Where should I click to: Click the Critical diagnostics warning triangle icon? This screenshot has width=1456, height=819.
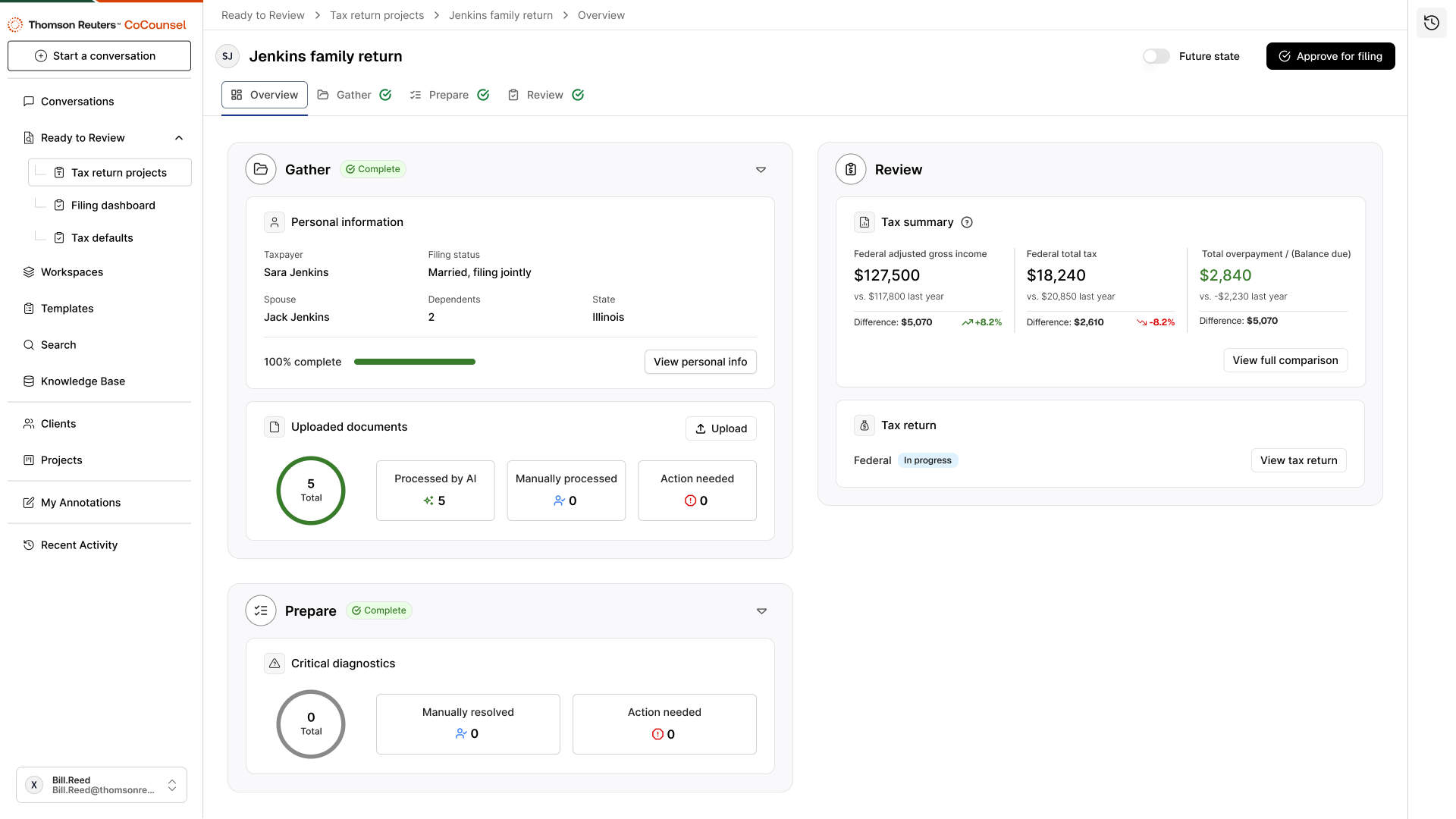click(x=275, y=664)
